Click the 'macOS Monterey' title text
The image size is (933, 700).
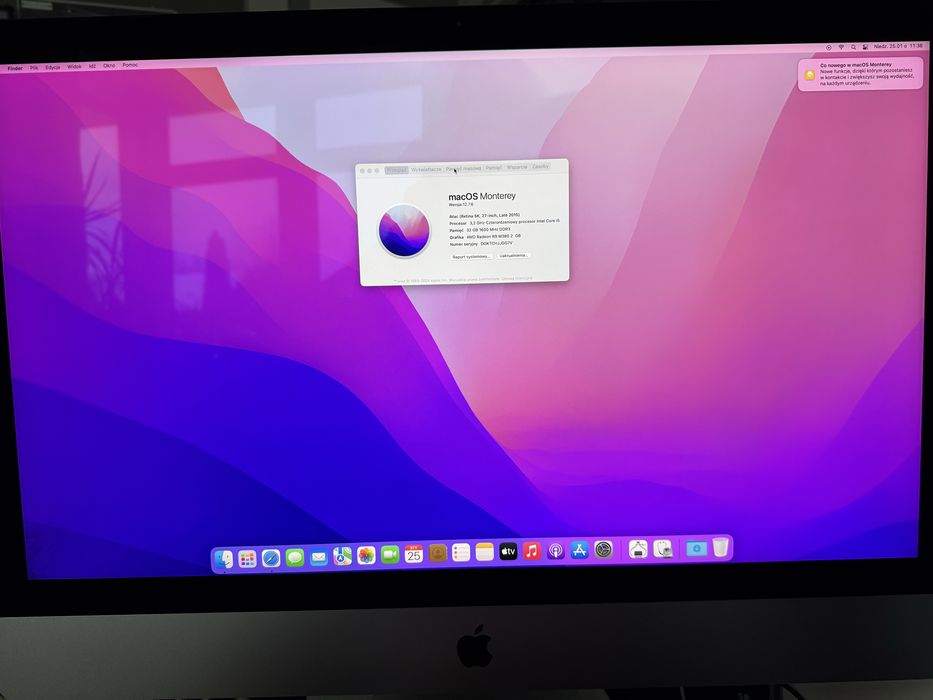(482, 196)
